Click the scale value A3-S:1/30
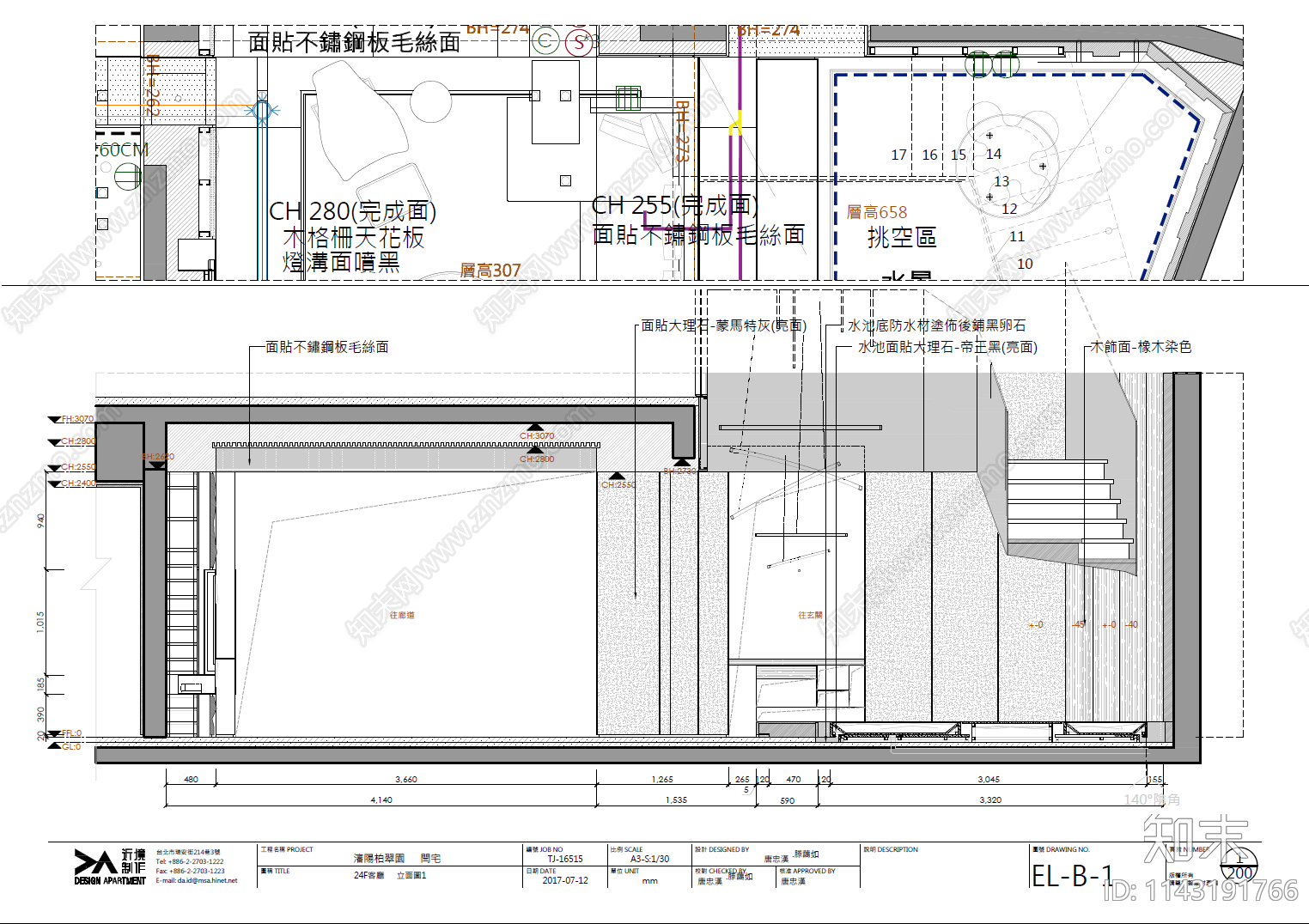 649,859
